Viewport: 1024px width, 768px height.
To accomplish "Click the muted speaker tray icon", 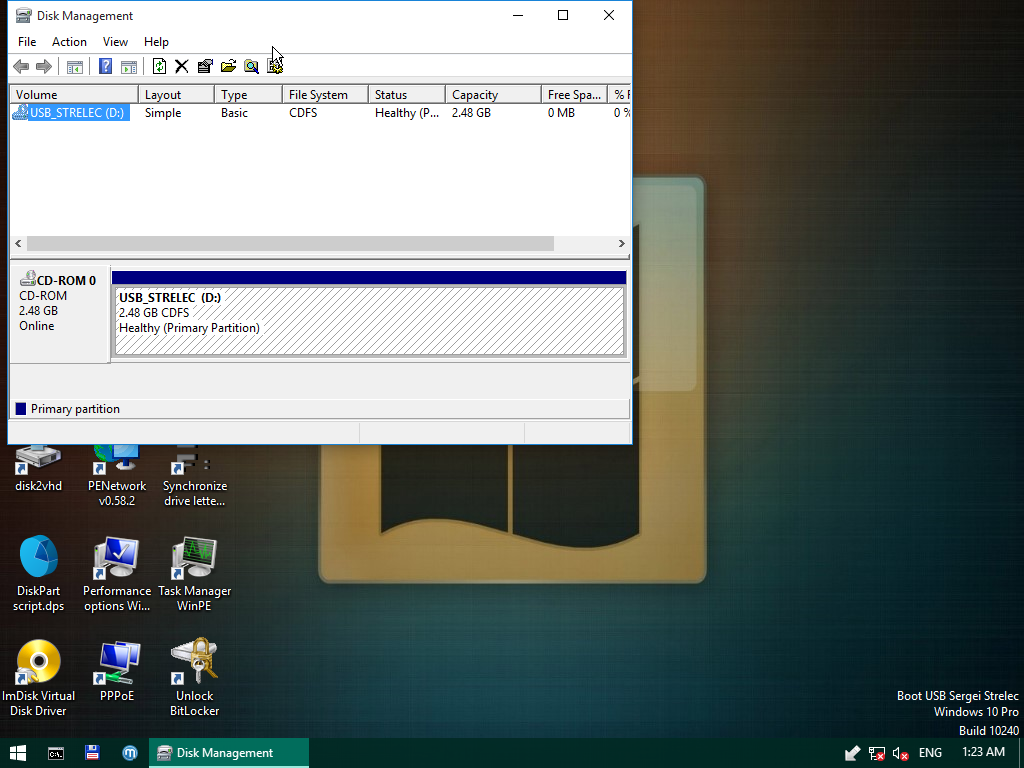I will point(901,754).
